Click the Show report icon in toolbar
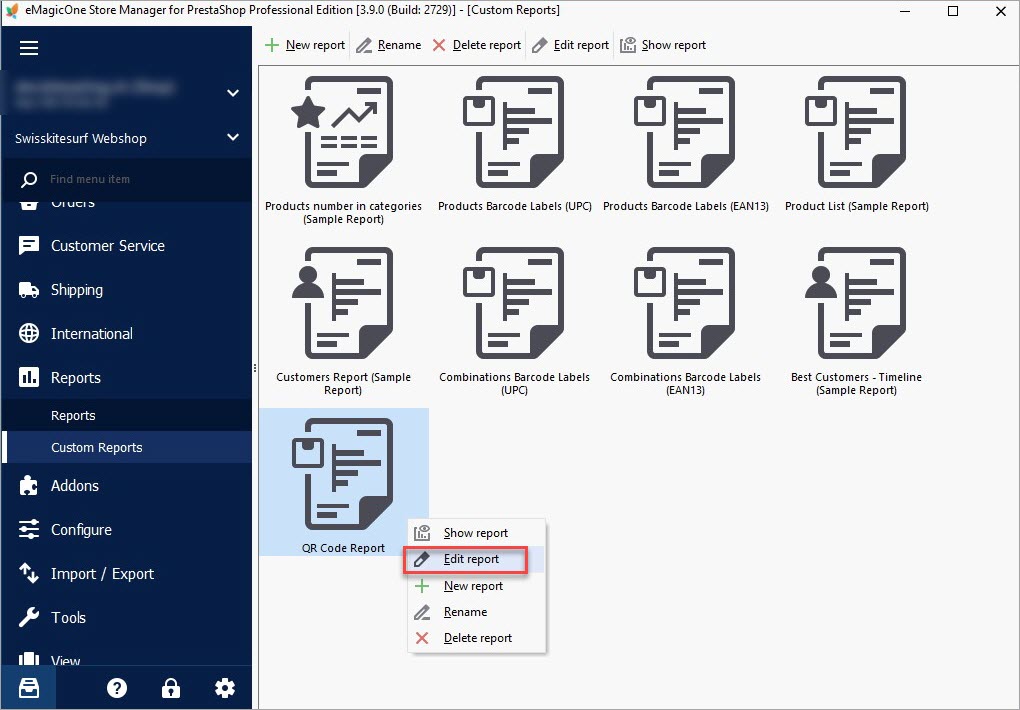The width and height of the screenshot is (1020, 710). click(628, 45)
